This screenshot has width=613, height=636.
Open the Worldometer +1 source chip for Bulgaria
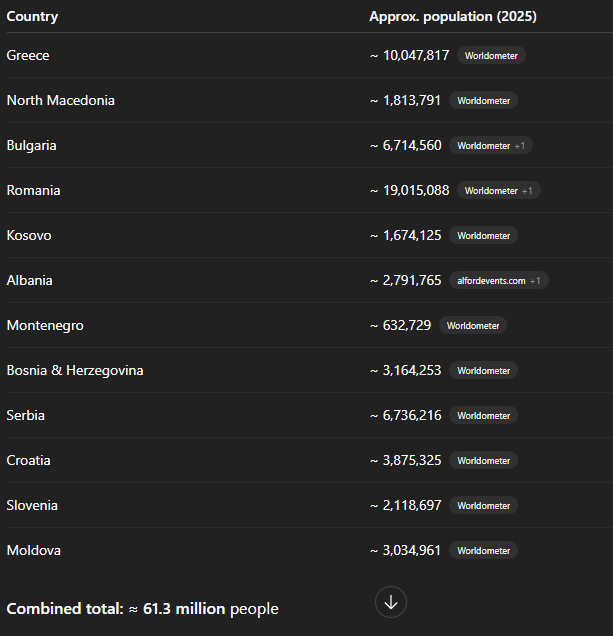click(x=491, y=146)
